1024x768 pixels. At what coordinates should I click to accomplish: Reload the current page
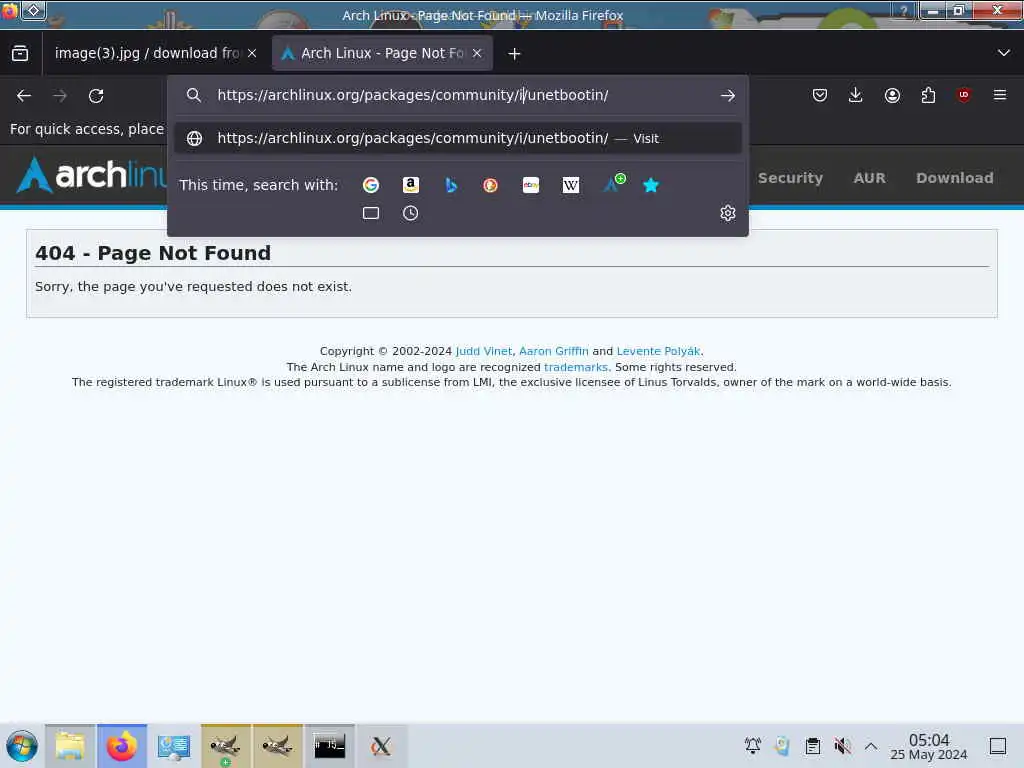pyautogui.click(x=96, y=96)
